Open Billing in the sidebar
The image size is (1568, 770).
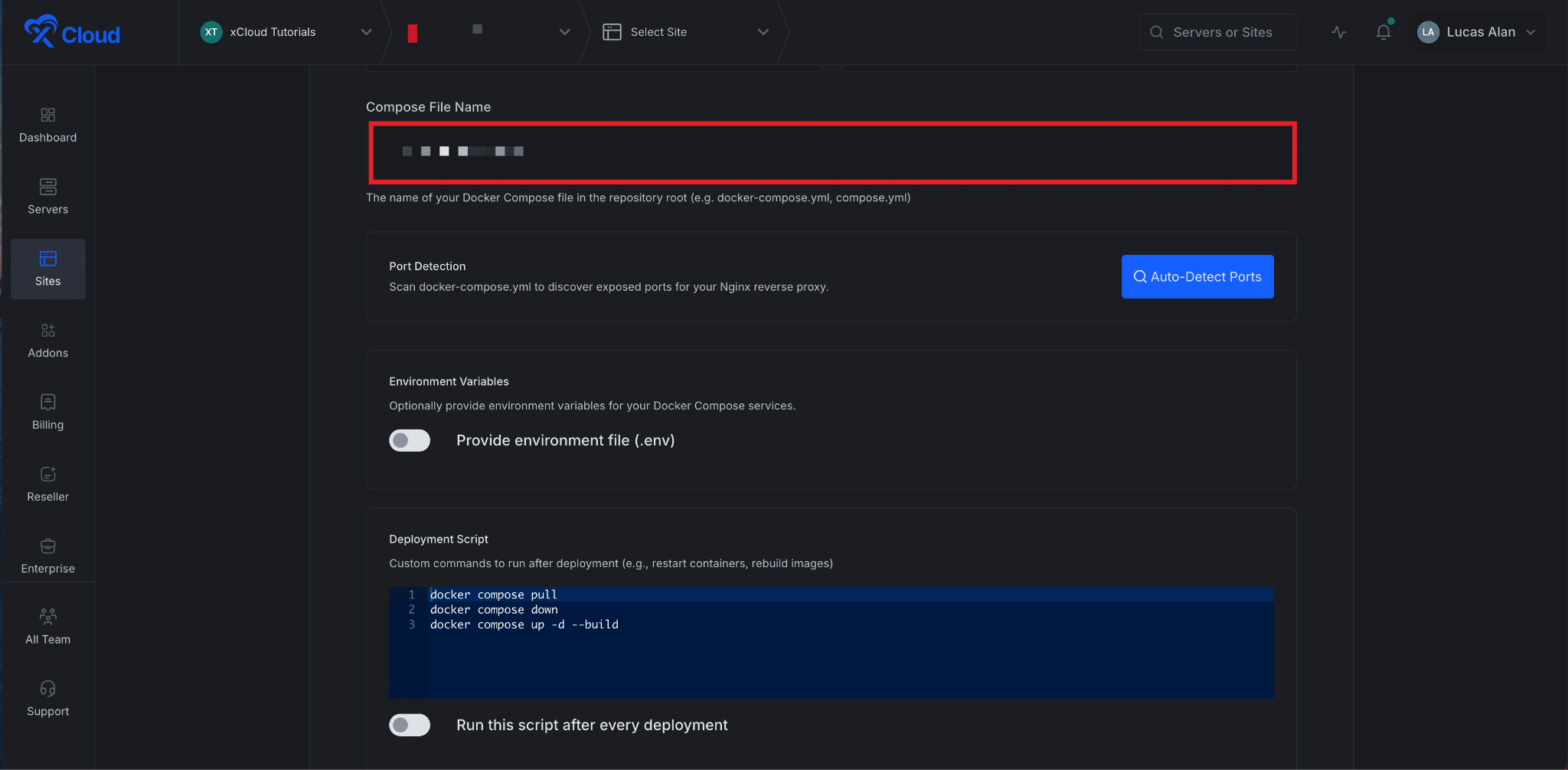tap(47, 413)
